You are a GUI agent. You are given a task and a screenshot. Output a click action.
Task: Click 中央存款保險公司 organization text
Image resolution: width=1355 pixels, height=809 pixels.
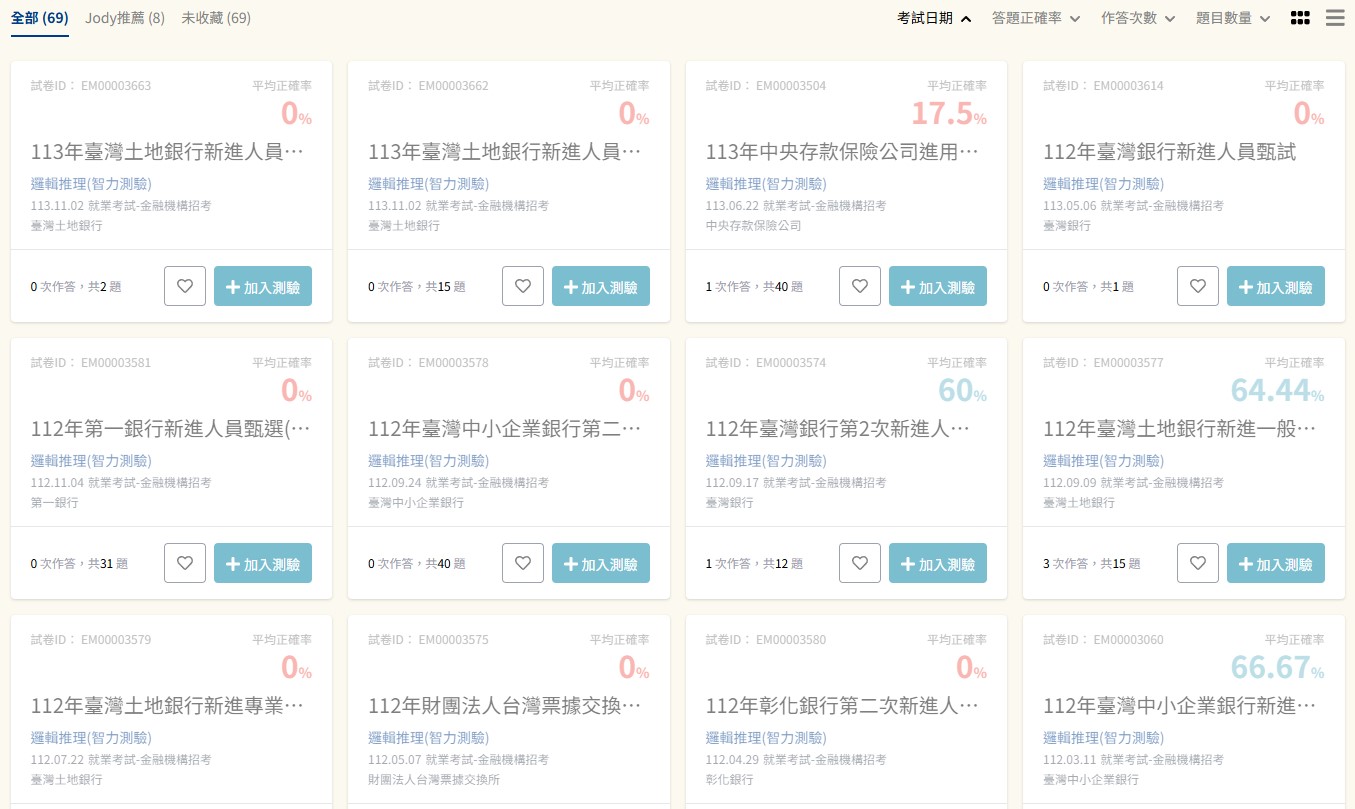click(754, 226)
